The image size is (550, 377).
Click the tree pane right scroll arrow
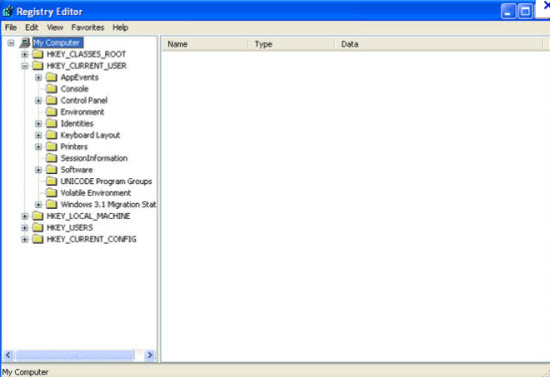(150, 355)
